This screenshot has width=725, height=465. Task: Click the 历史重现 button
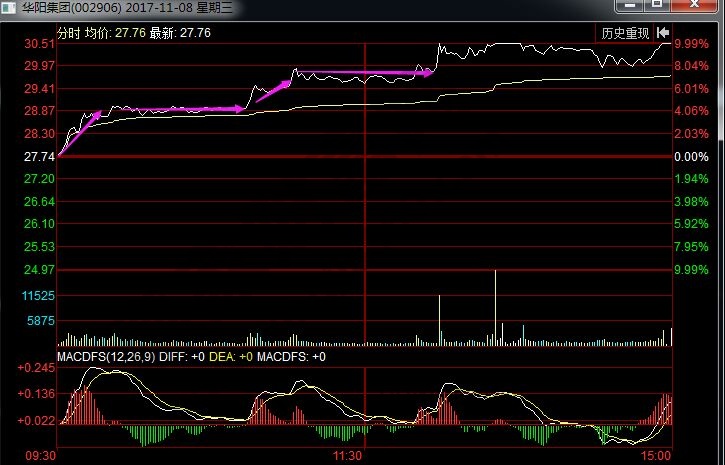[625, 33]
